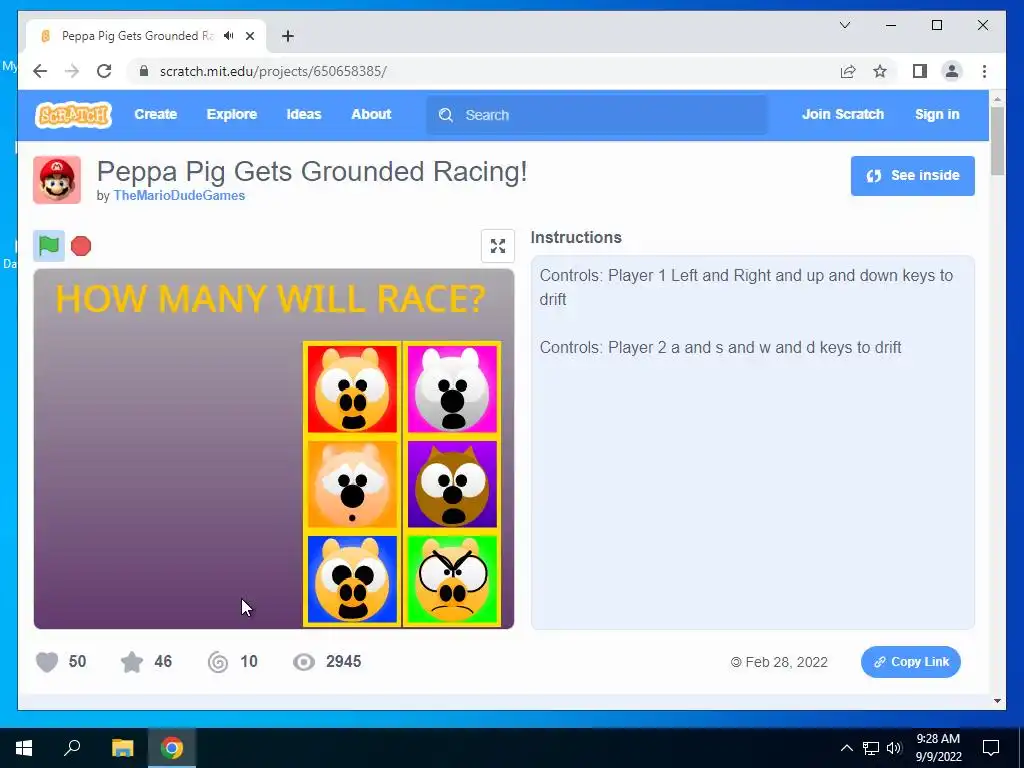Click the heart love icon

(x=47, y=662)
